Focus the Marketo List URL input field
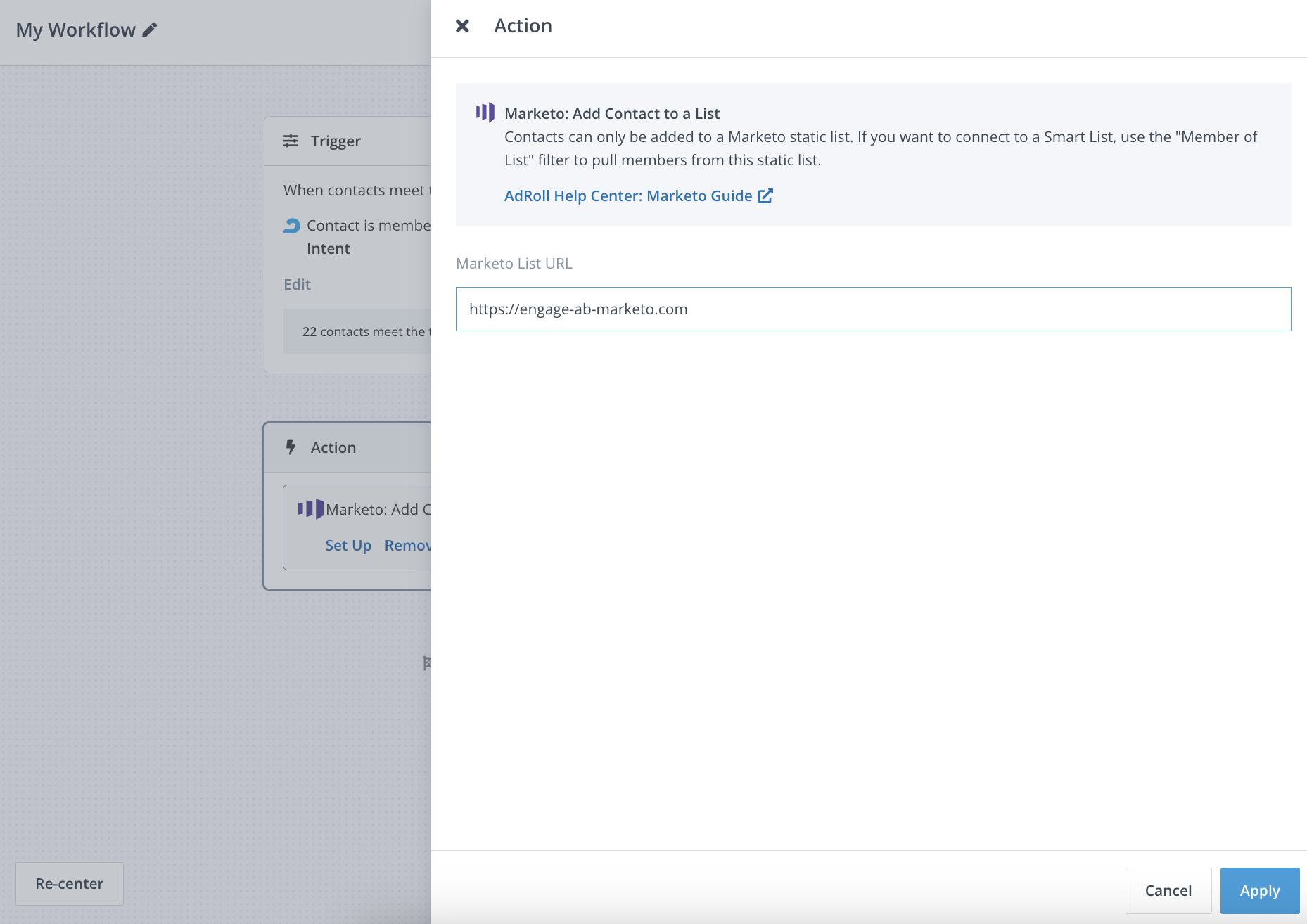The width and height of the screenshot is (1307, 924). click(872, 309)
